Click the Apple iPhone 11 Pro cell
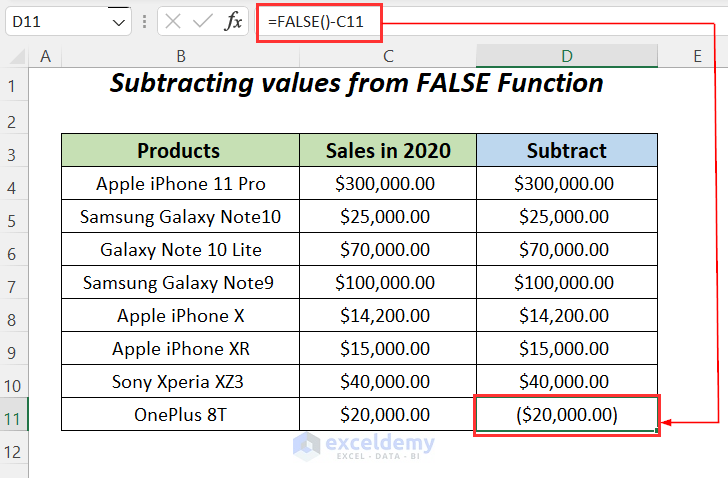This screenshot has width=728, height=478. point(180,184)
